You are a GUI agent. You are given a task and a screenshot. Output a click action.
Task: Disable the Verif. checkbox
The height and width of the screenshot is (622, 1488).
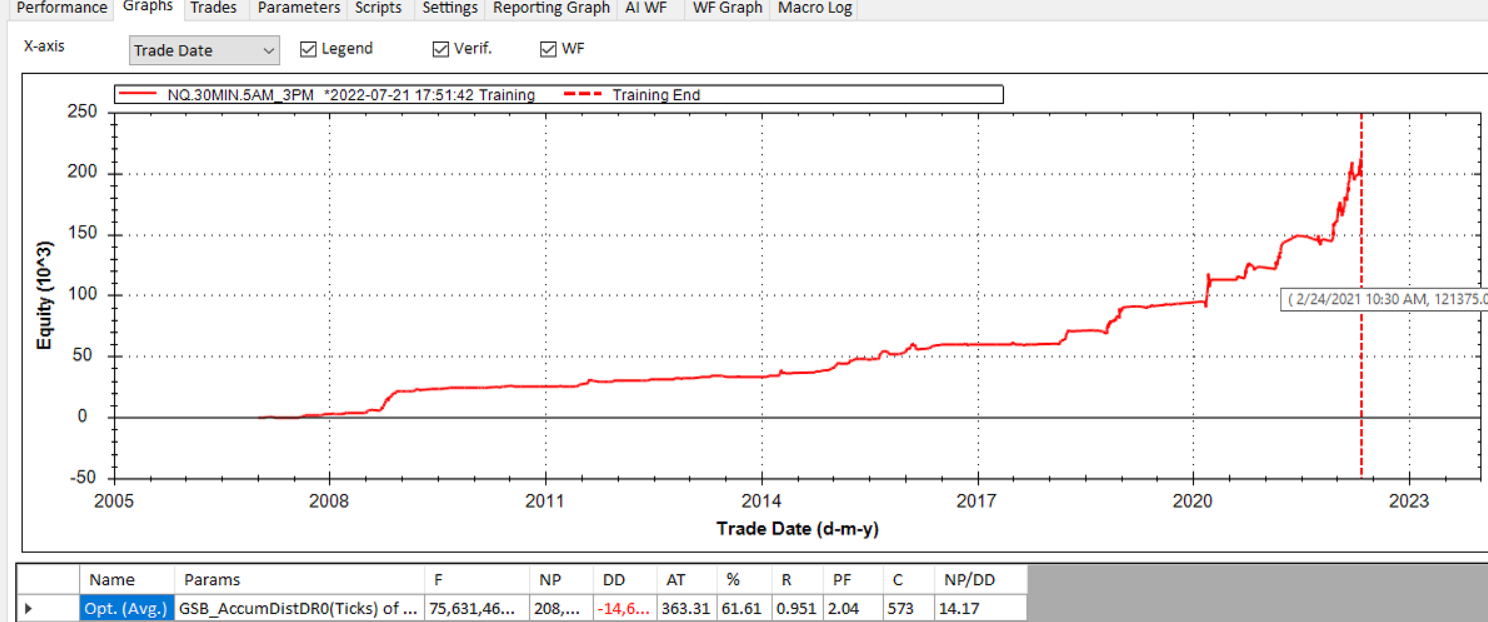441,49
